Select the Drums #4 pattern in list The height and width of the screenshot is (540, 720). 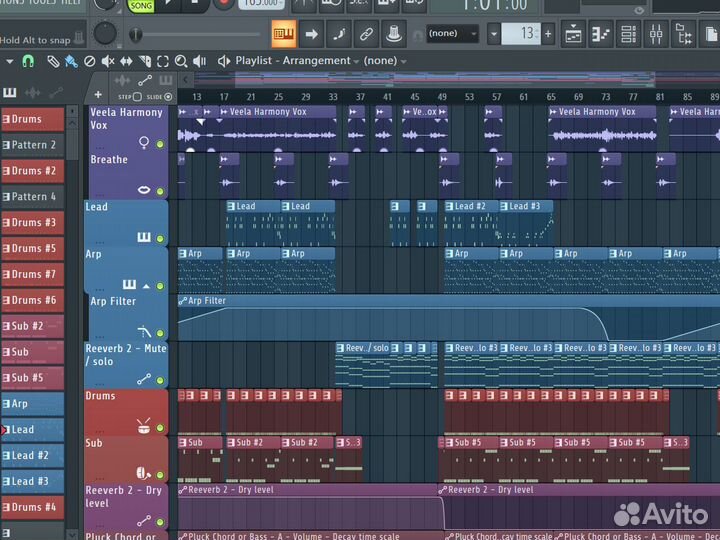[33, 507]
